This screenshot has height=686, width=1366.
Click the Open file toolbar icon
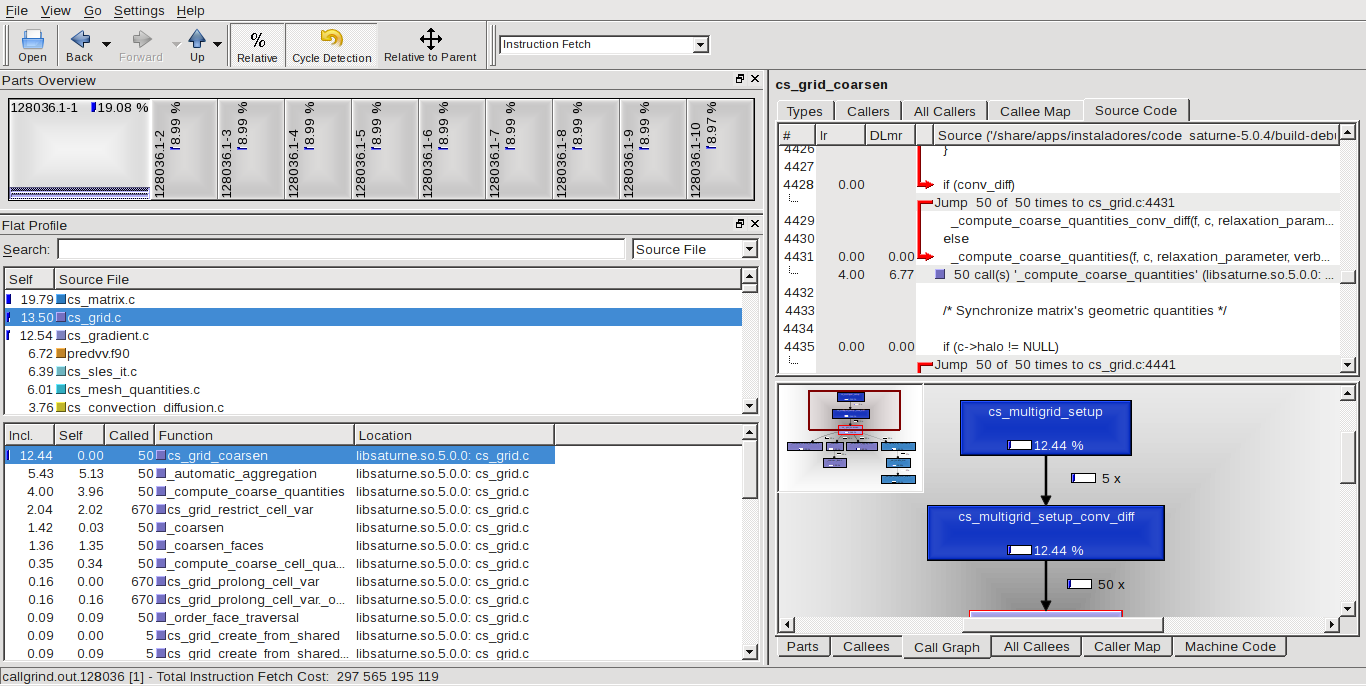pyautogui.click(x=32, y=46)
